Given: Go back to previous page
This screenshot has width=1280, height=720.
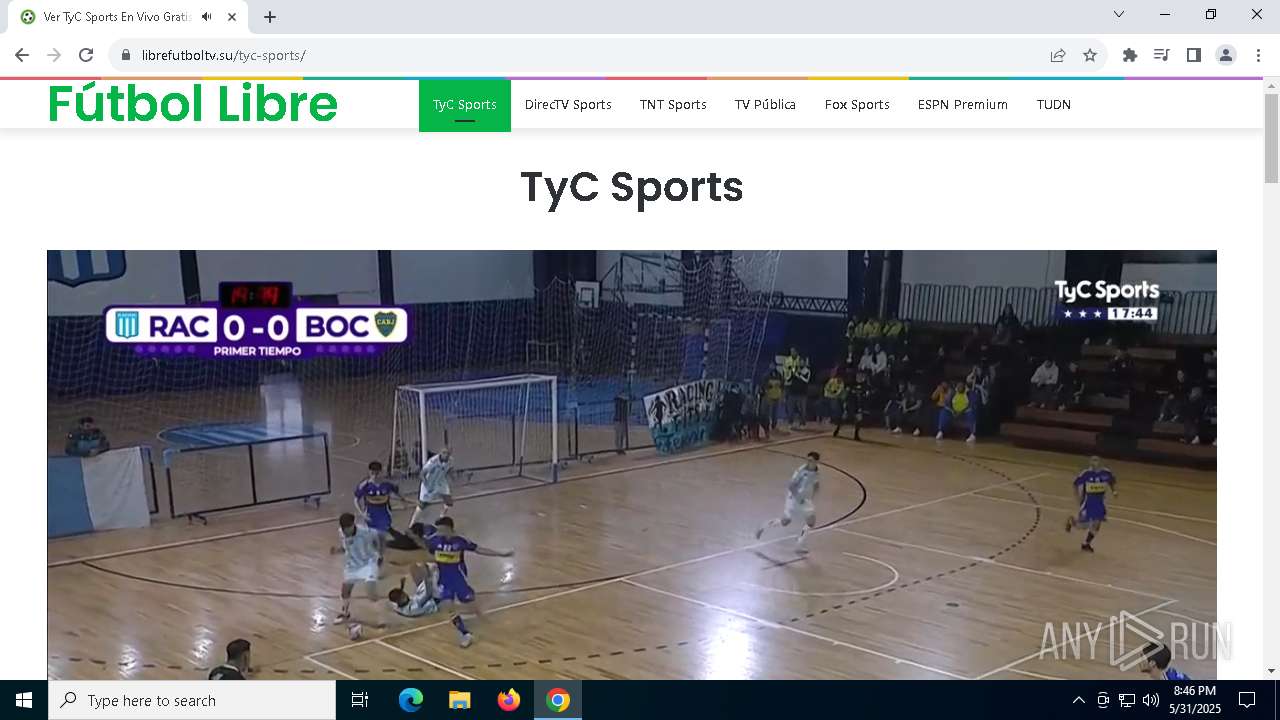Looking at the screenshot, I should tap(22, 55).
